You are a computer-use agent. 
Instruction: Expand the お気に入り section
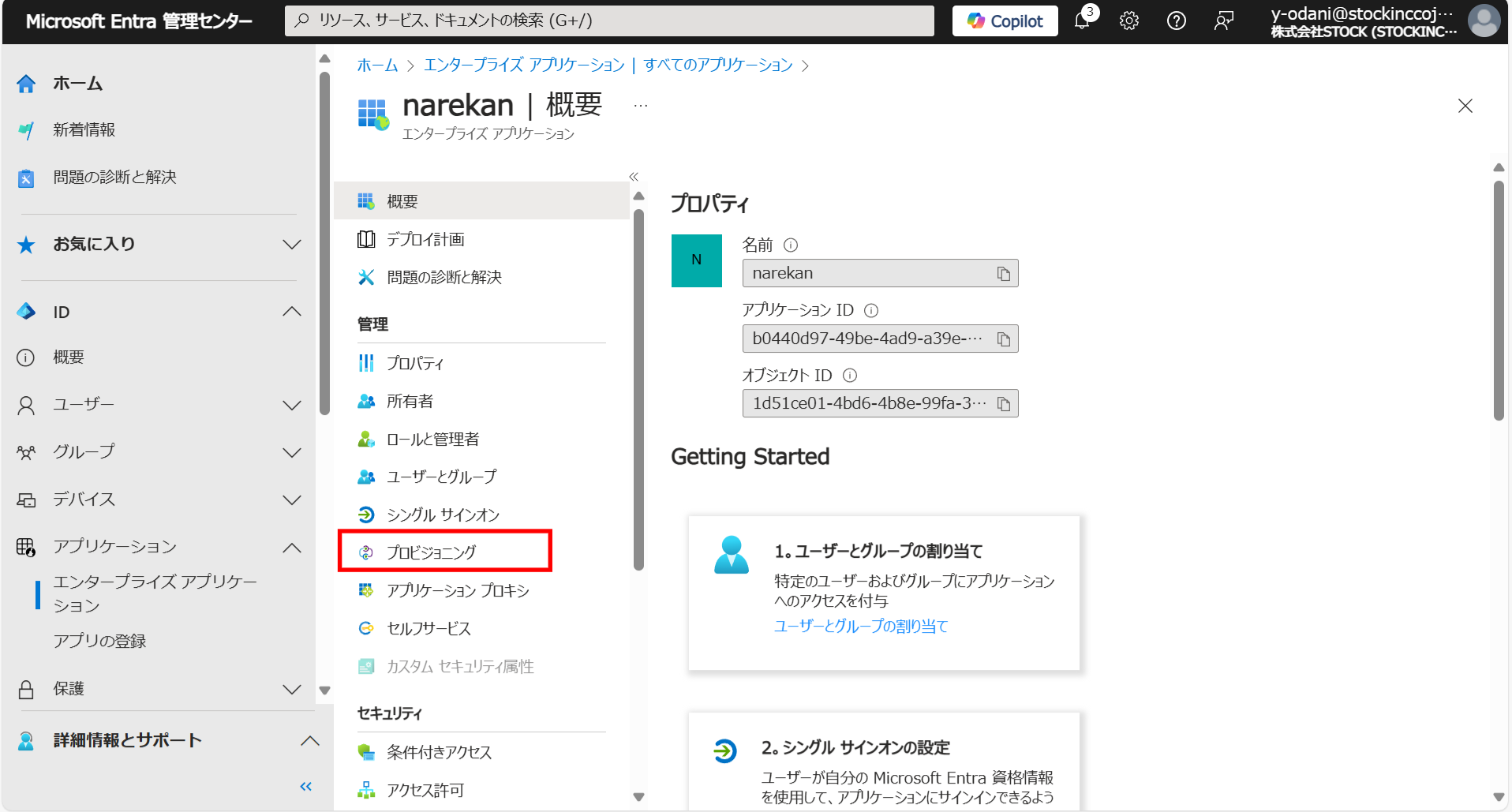pos(292,244)
